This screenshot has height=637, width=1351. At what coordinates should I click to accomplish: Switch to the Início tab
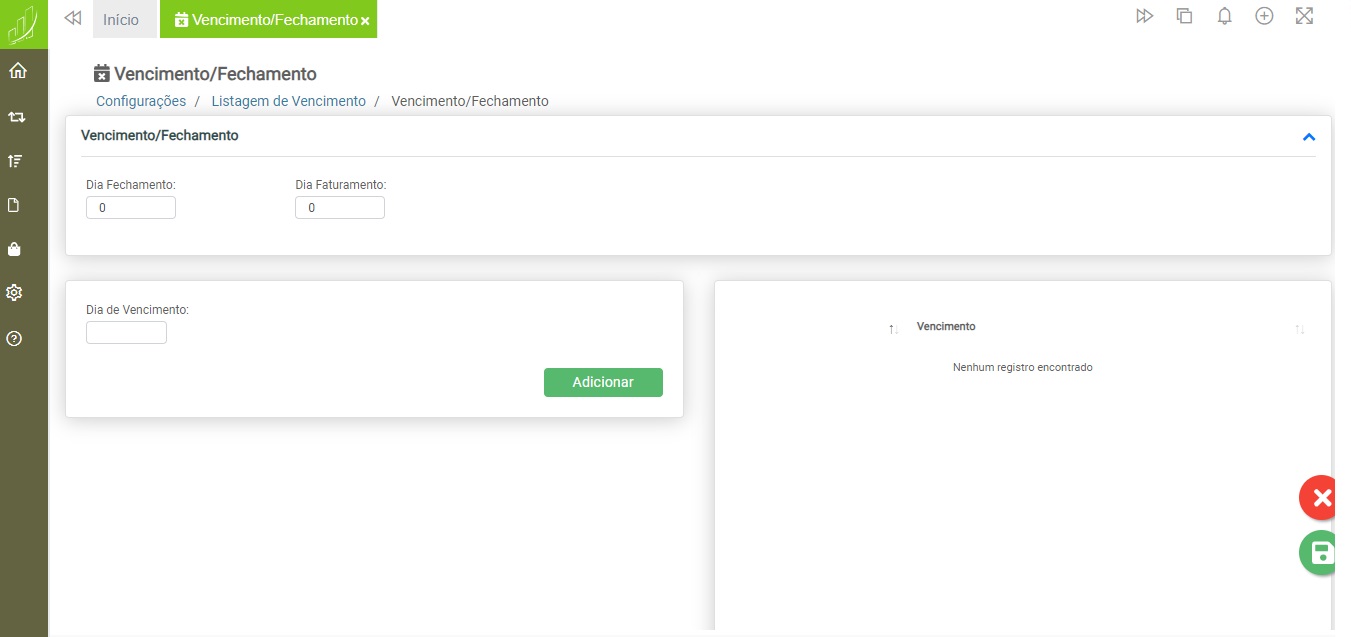click(x=121, y=20)
